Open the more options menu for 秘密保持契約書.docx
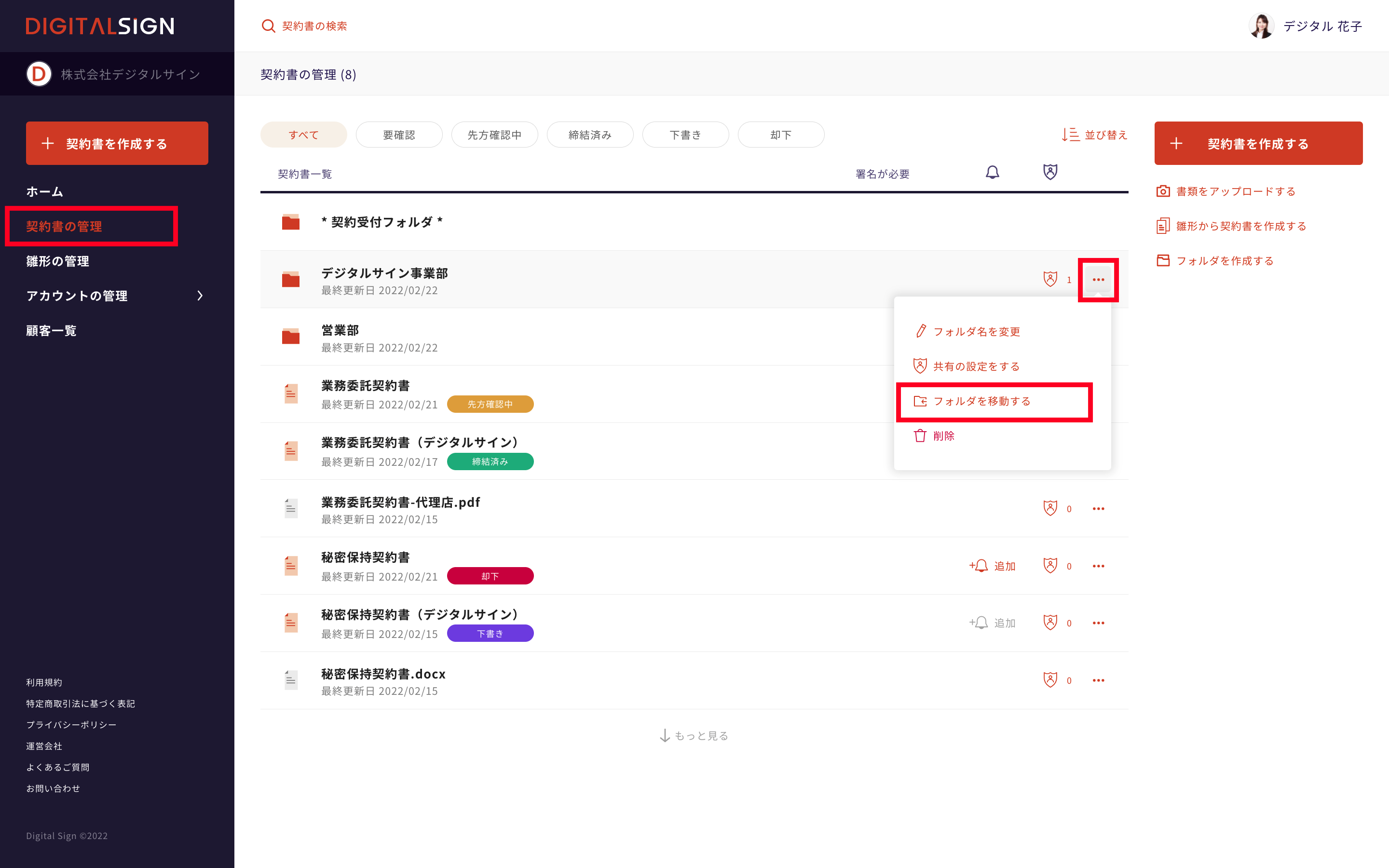Screen dimensions: 1389x868 point(1098,680)
